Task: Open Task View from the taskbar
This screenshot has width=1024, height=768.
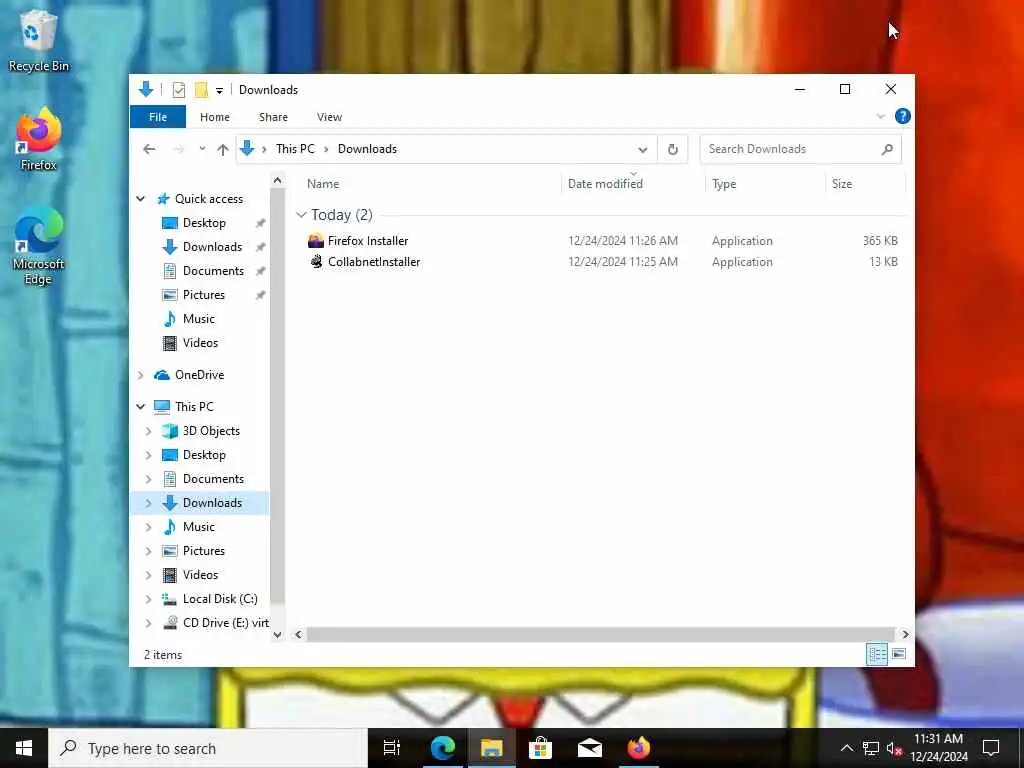Action: 392,748
